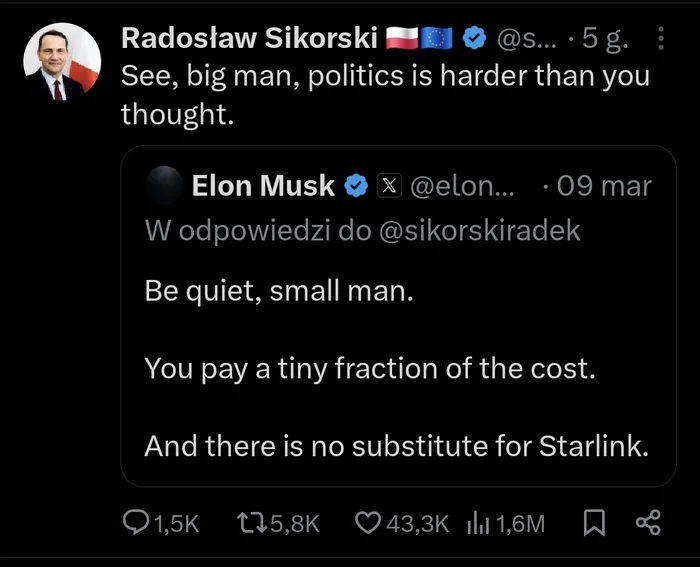Click the Elon Musk quoted author name

(x=262, y=186)
